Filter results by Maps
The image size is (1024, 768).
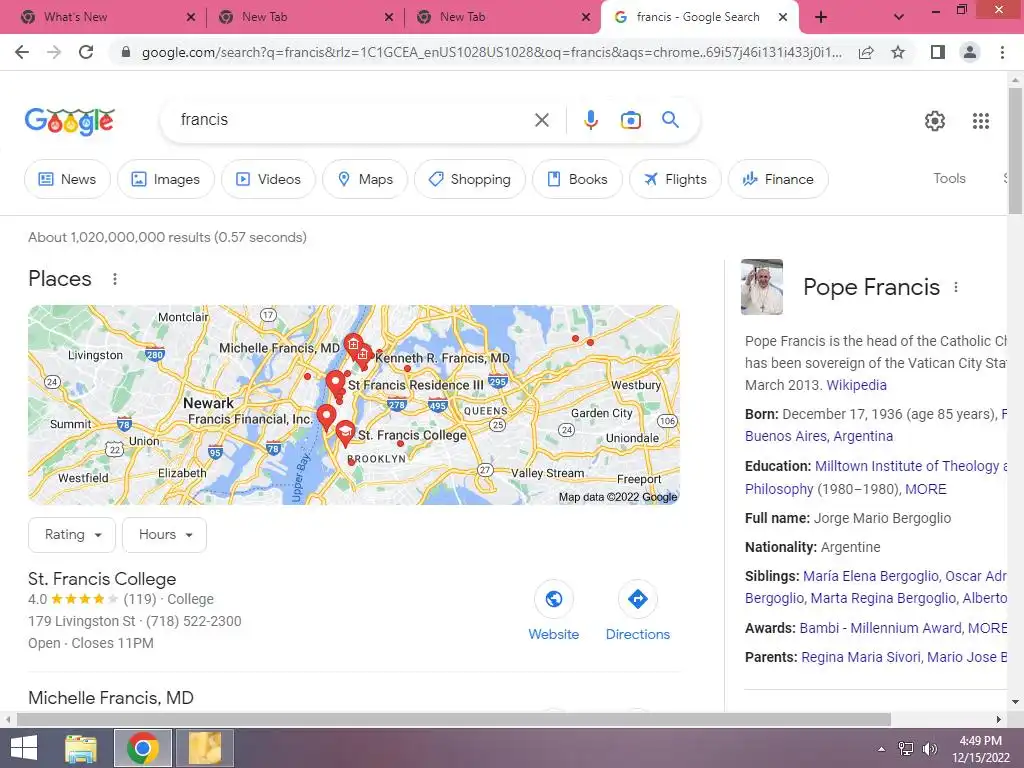365,179
